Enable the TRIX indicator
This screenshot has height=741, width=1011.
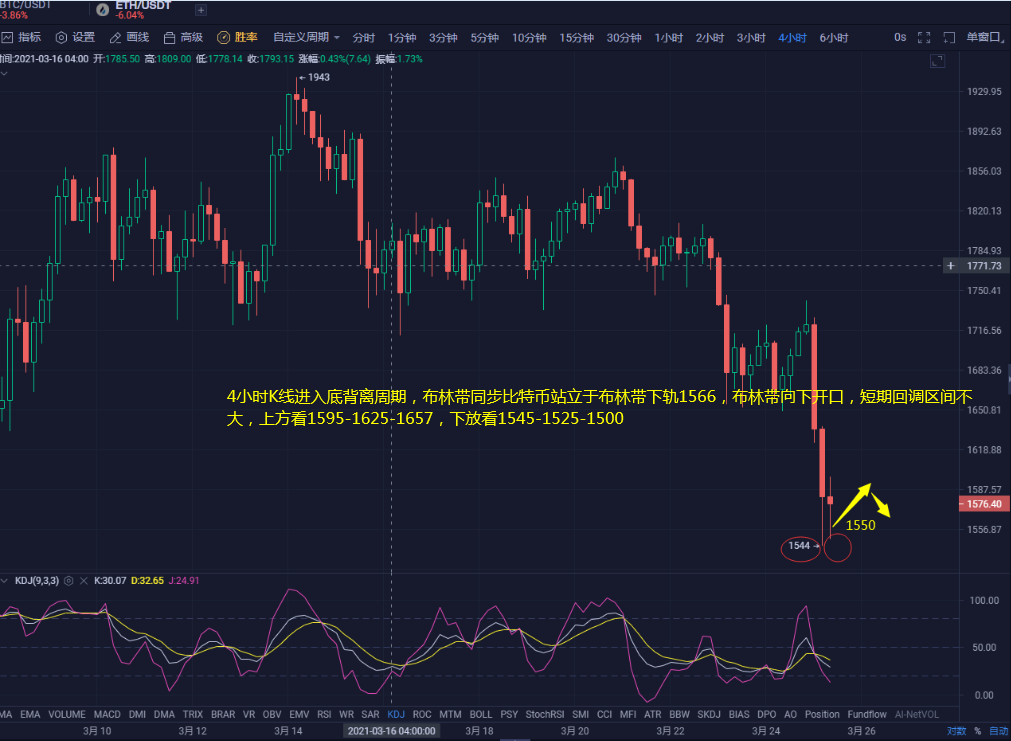tap(193, 714)
